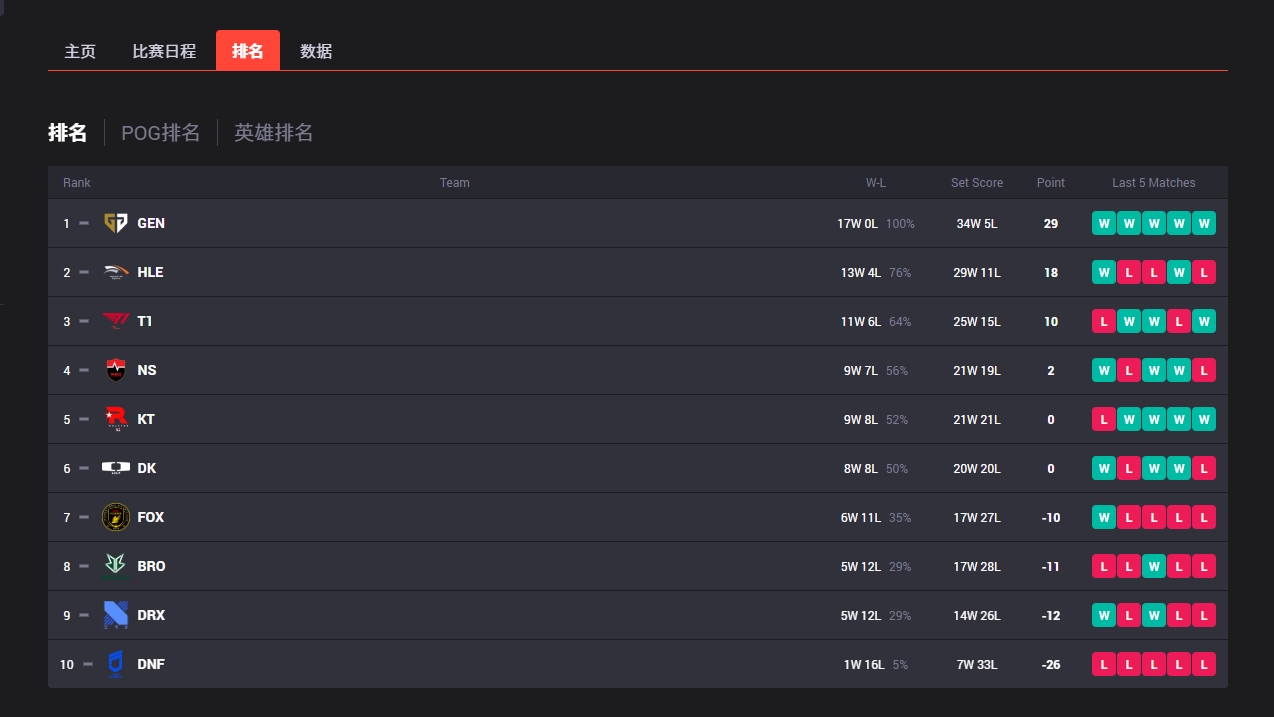Click the KT team logo
This screenshot has height=717, width=1274.
(116, 419)
